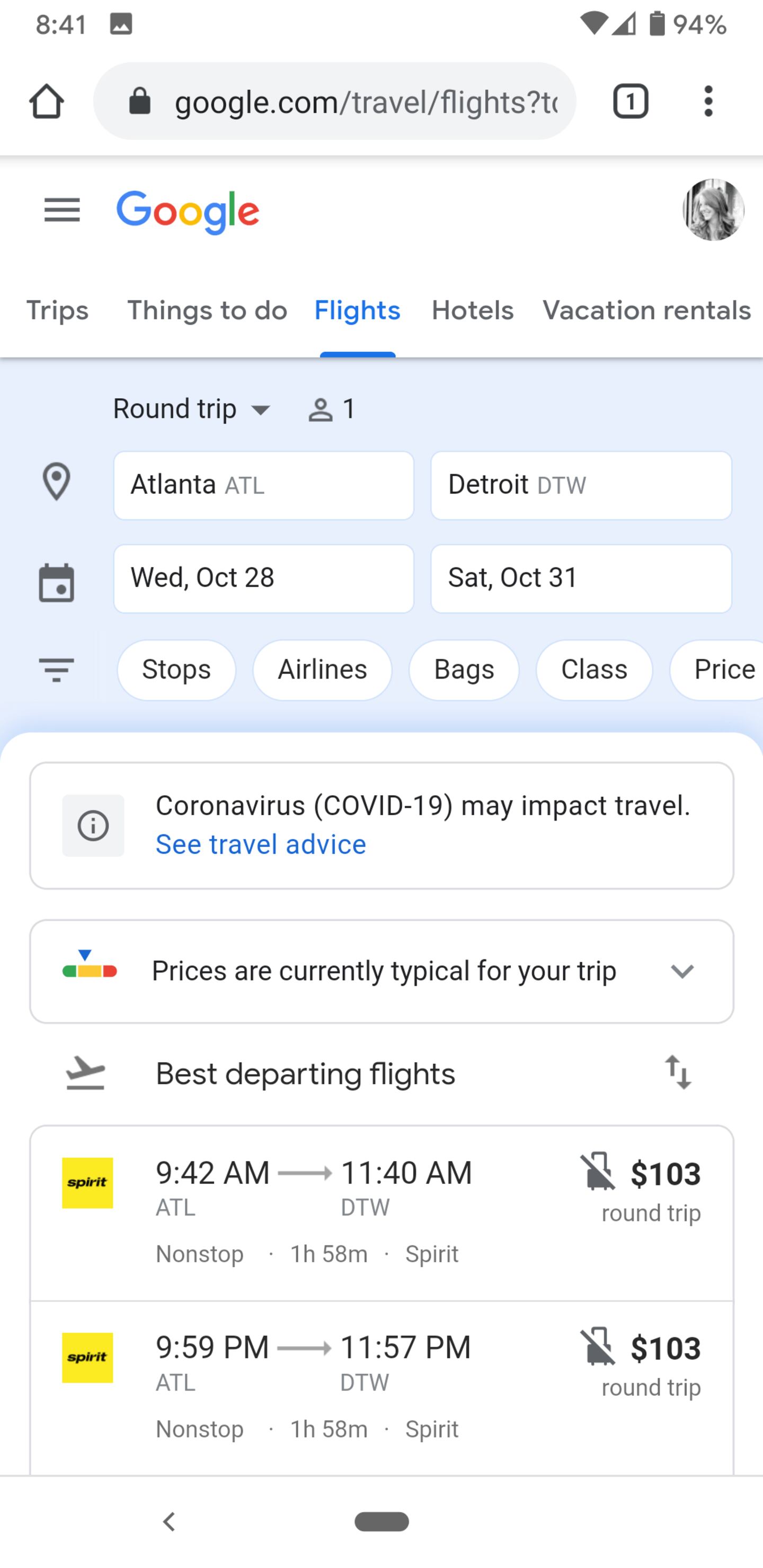Open the all filters icon

coord(56,670)
